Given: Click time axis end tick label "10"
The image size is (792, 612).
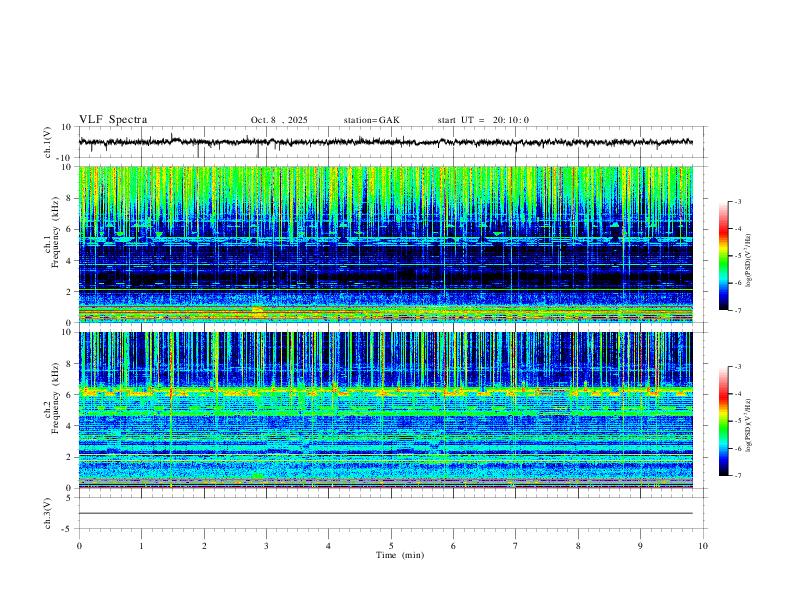Looking at the screenshot, I should click(703, 546).
